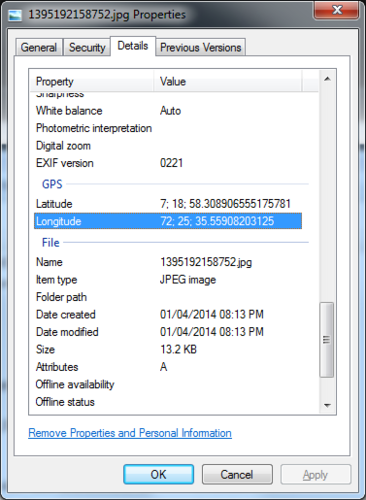Click the vertical scrollbar thumb

(x=327, y=340)
